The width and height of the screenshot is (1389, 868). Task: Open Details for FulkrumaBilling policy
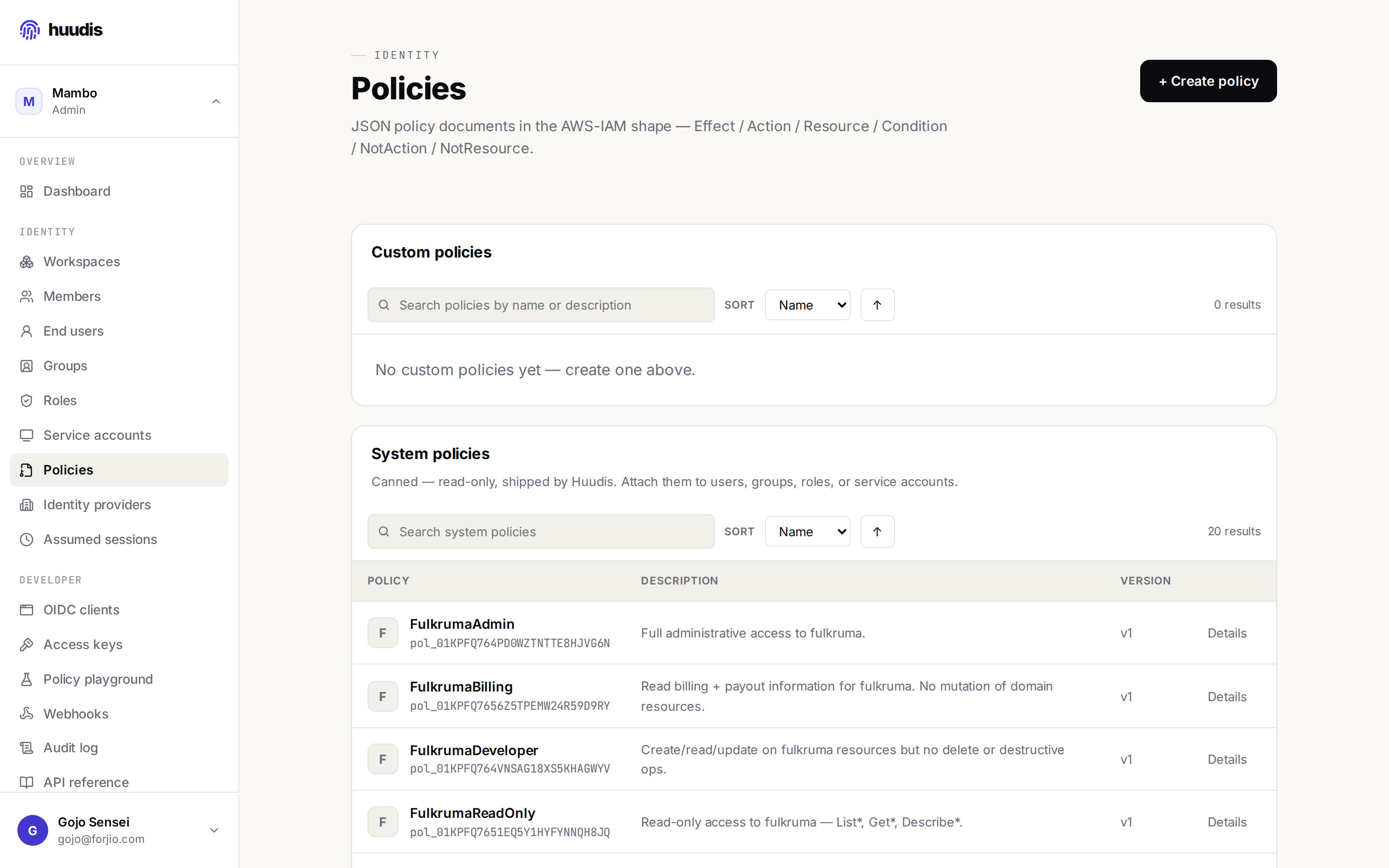1226,696
